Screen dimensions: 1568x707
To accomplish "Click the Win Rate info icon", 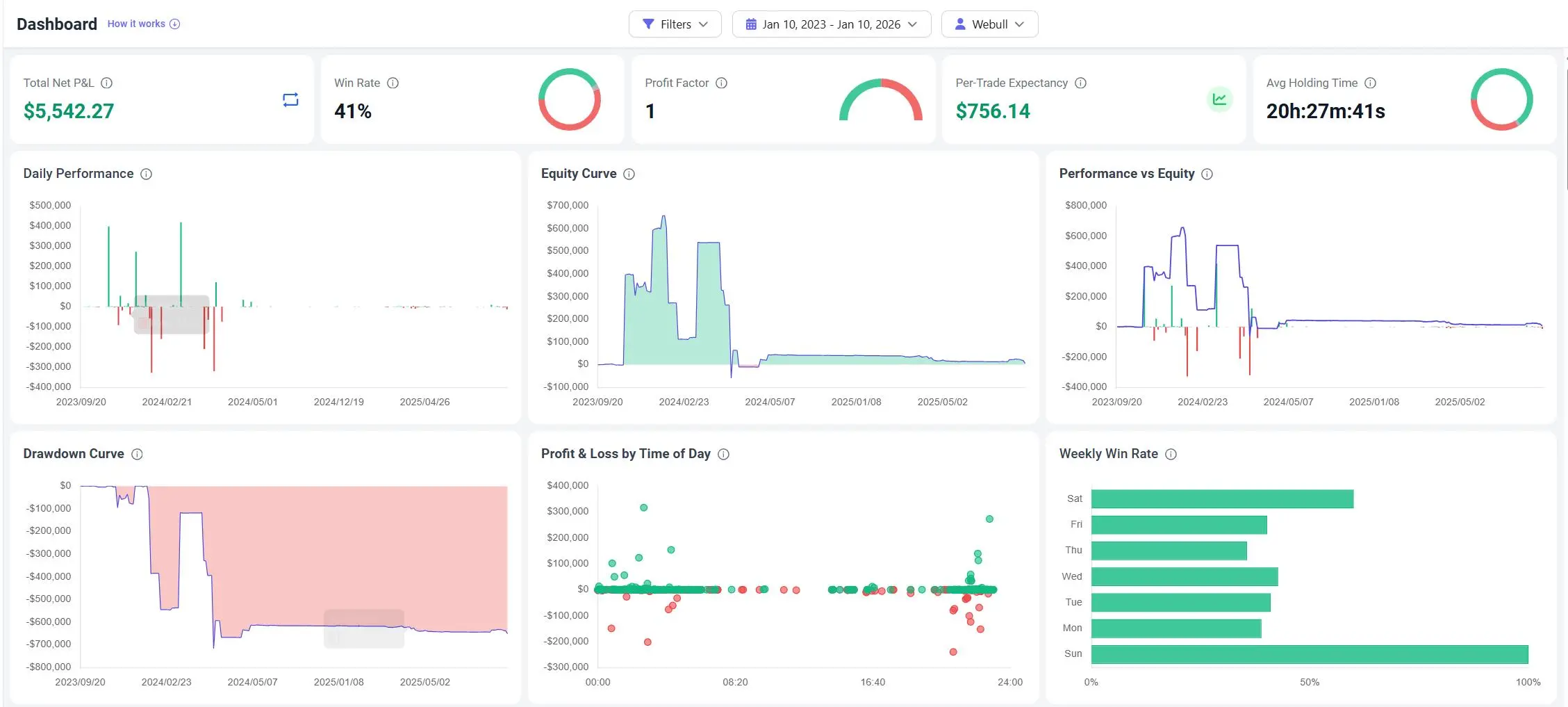I will tap(393, 83).
